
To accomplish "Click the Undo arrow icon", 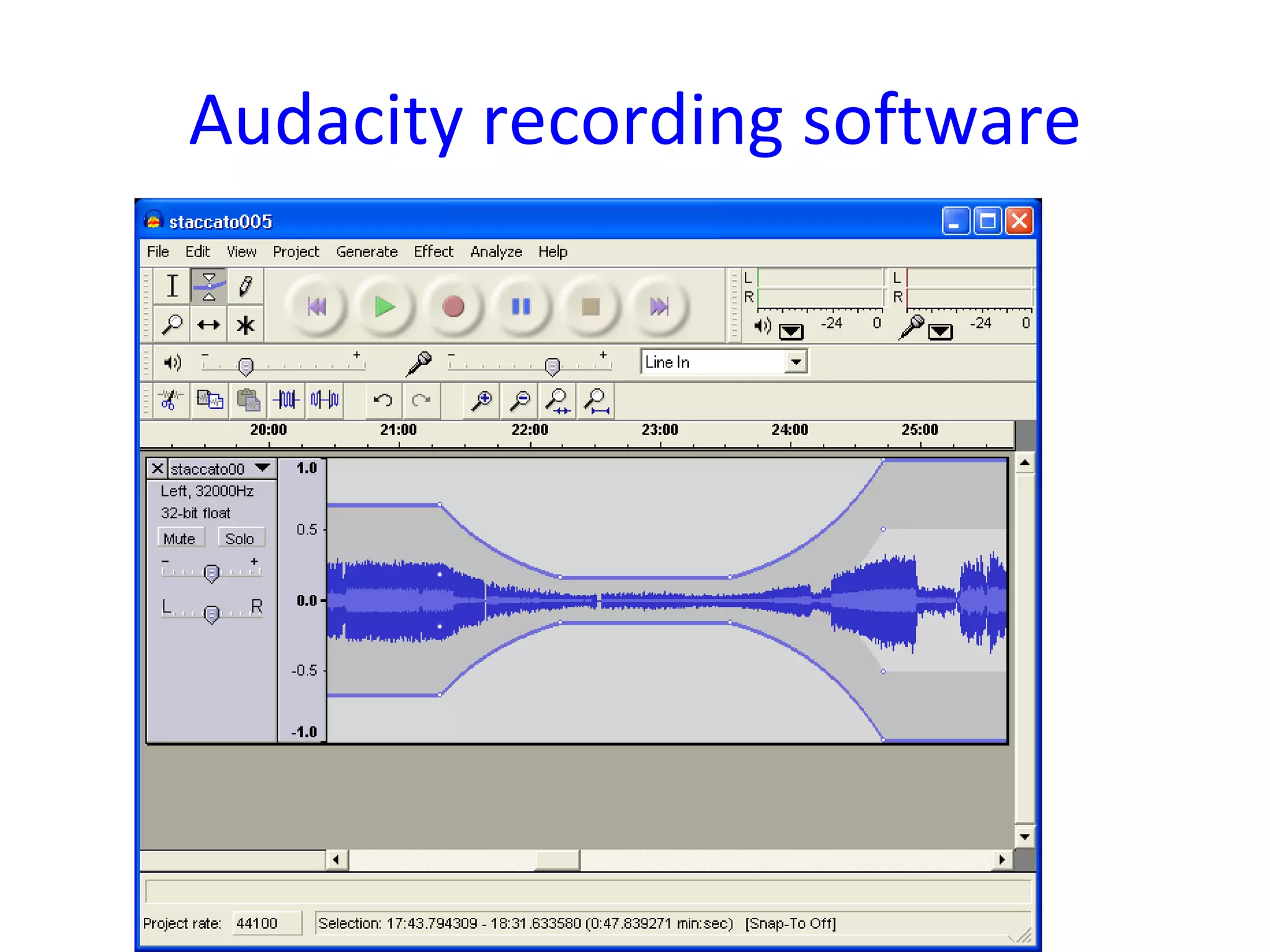I will 383,400.
